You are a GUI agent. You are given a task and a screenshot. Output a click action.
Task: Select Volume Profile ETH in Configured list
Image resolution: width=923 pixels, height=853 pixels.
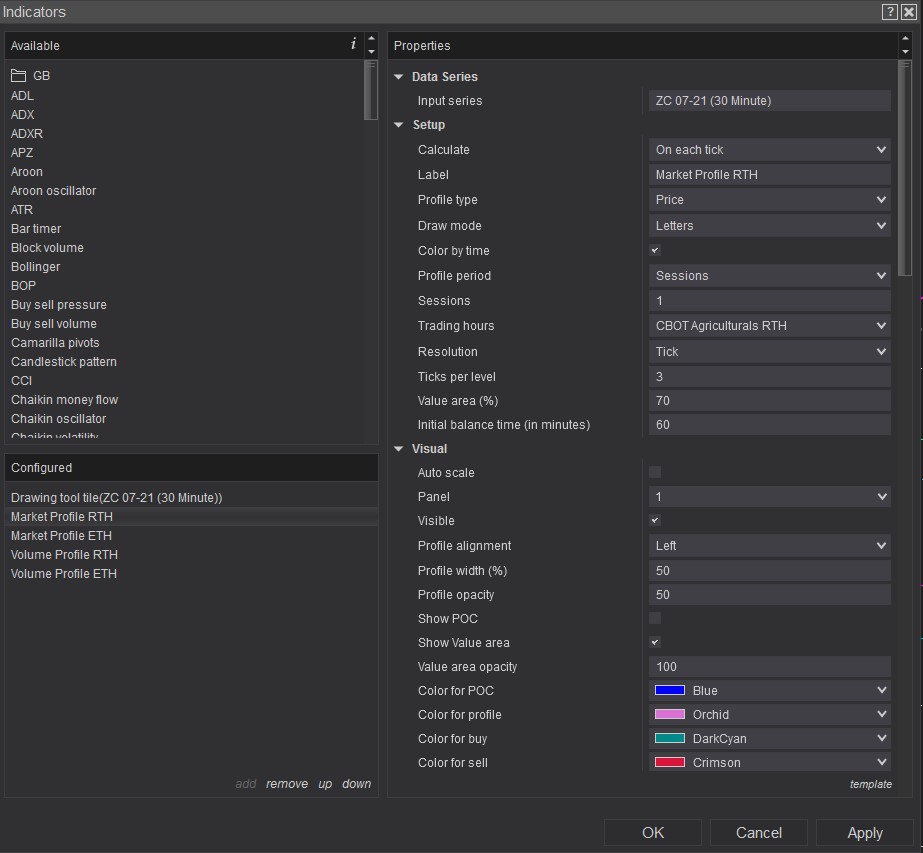click(64, 574)
